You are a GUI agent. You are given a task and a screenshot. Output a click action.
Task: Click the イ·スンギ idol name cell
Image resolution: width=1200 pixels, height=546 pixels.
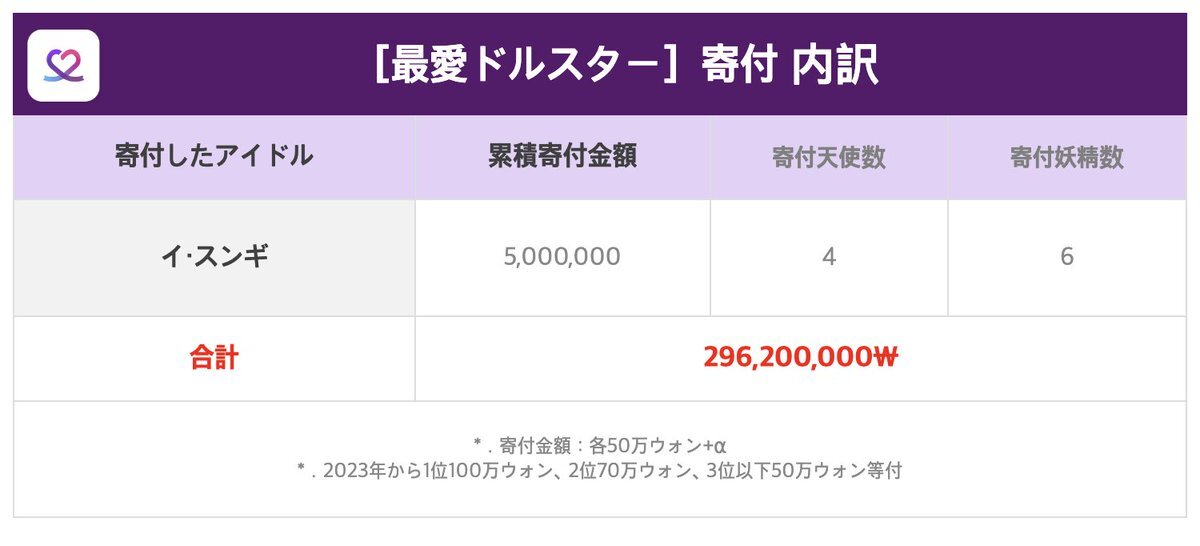[214, 257]
